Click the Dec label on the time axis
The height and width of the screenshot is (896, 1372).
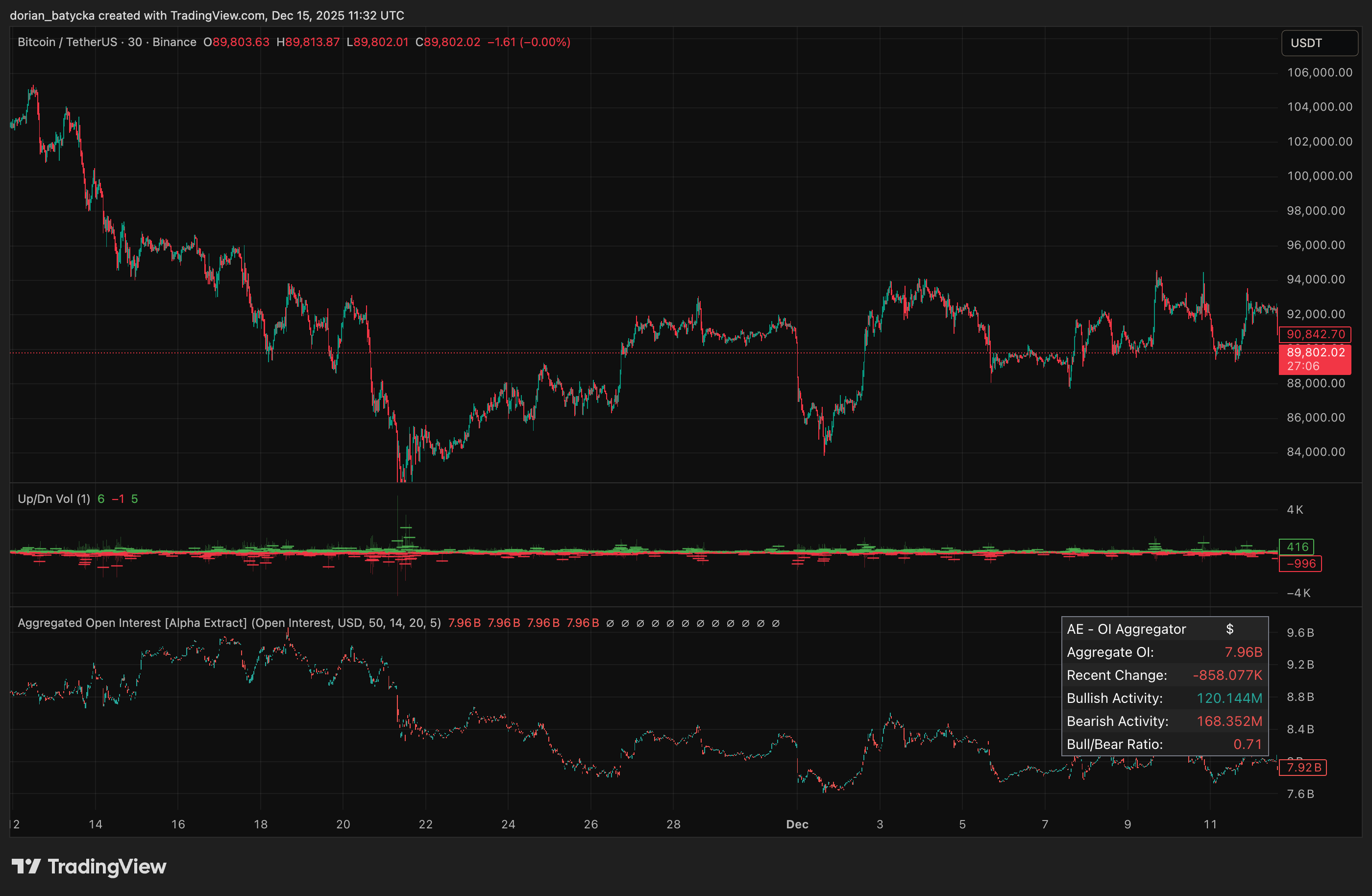pyautogui.click(x=797, y=824)
